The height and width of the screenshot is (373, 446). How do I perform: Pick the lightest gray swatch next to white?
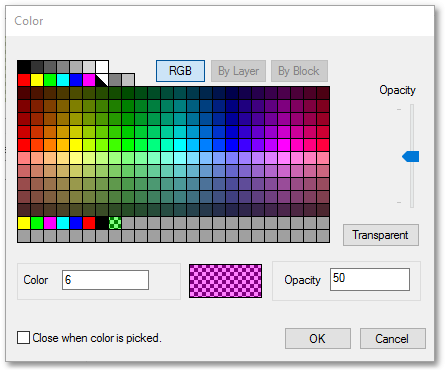89,67
